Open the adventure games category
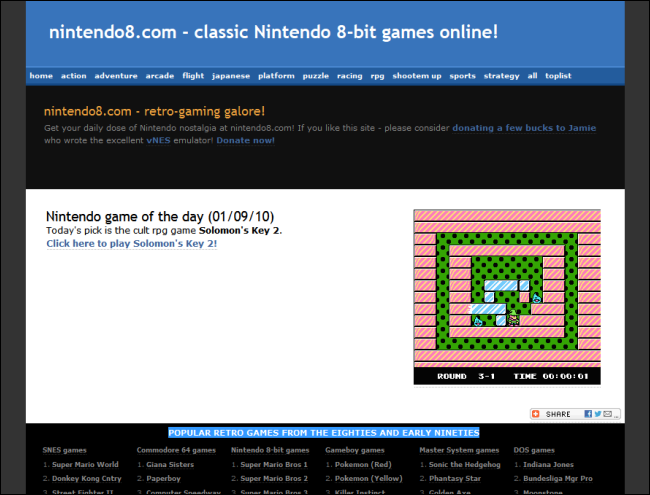Screen dimensions: 650x495 pos(116,76)
